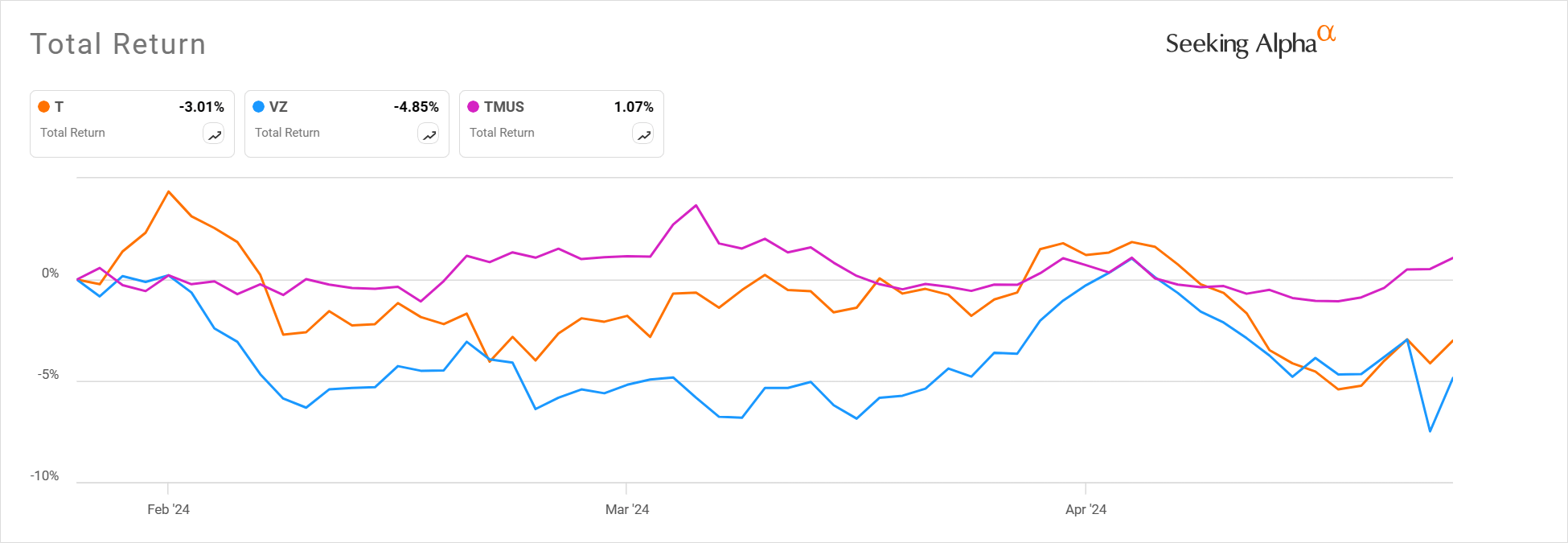Click the Mar '24 axis label

click(627, 509)
